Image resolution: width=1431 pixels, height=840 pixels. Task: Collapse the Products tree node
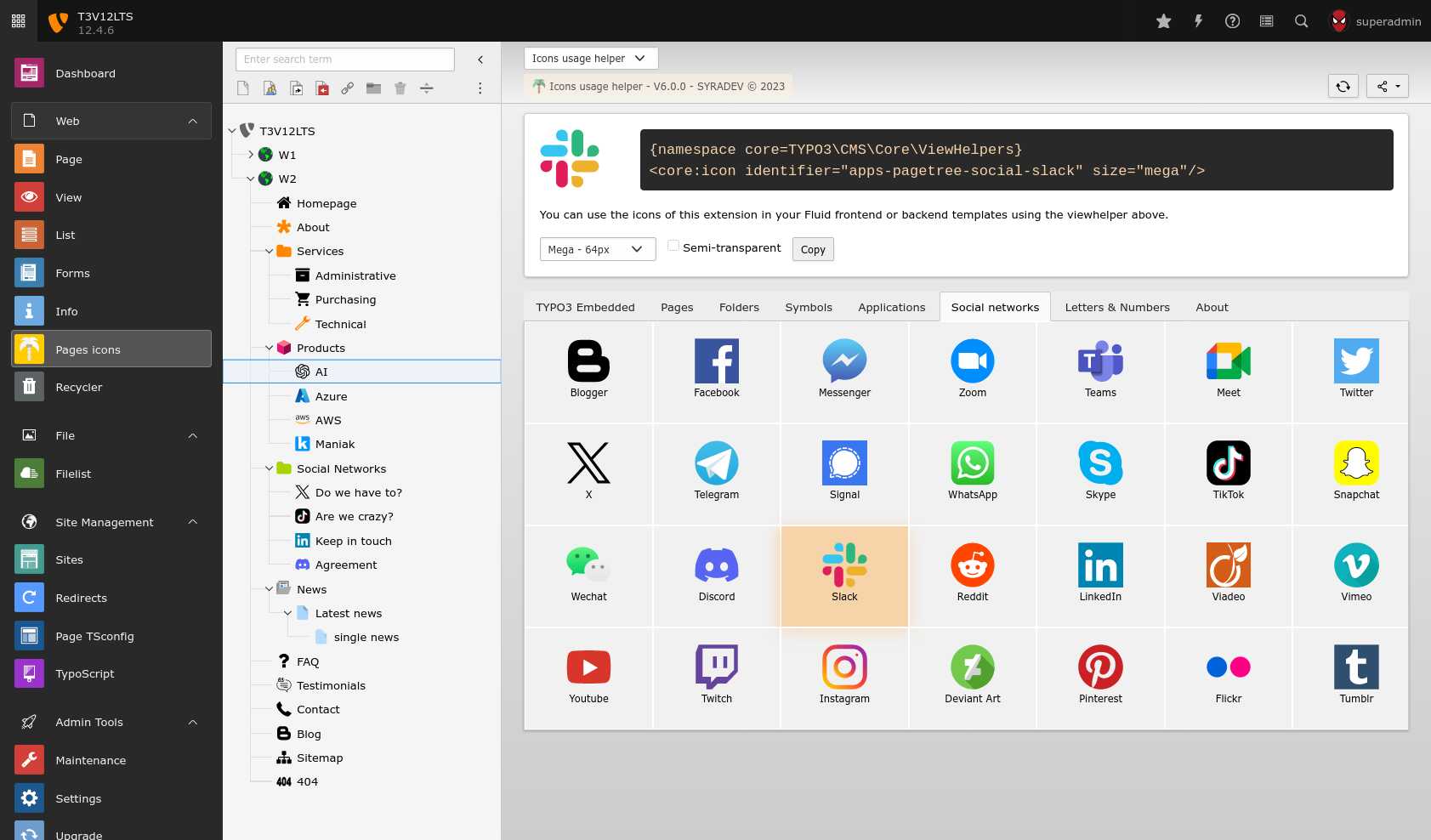click(270, 348)
